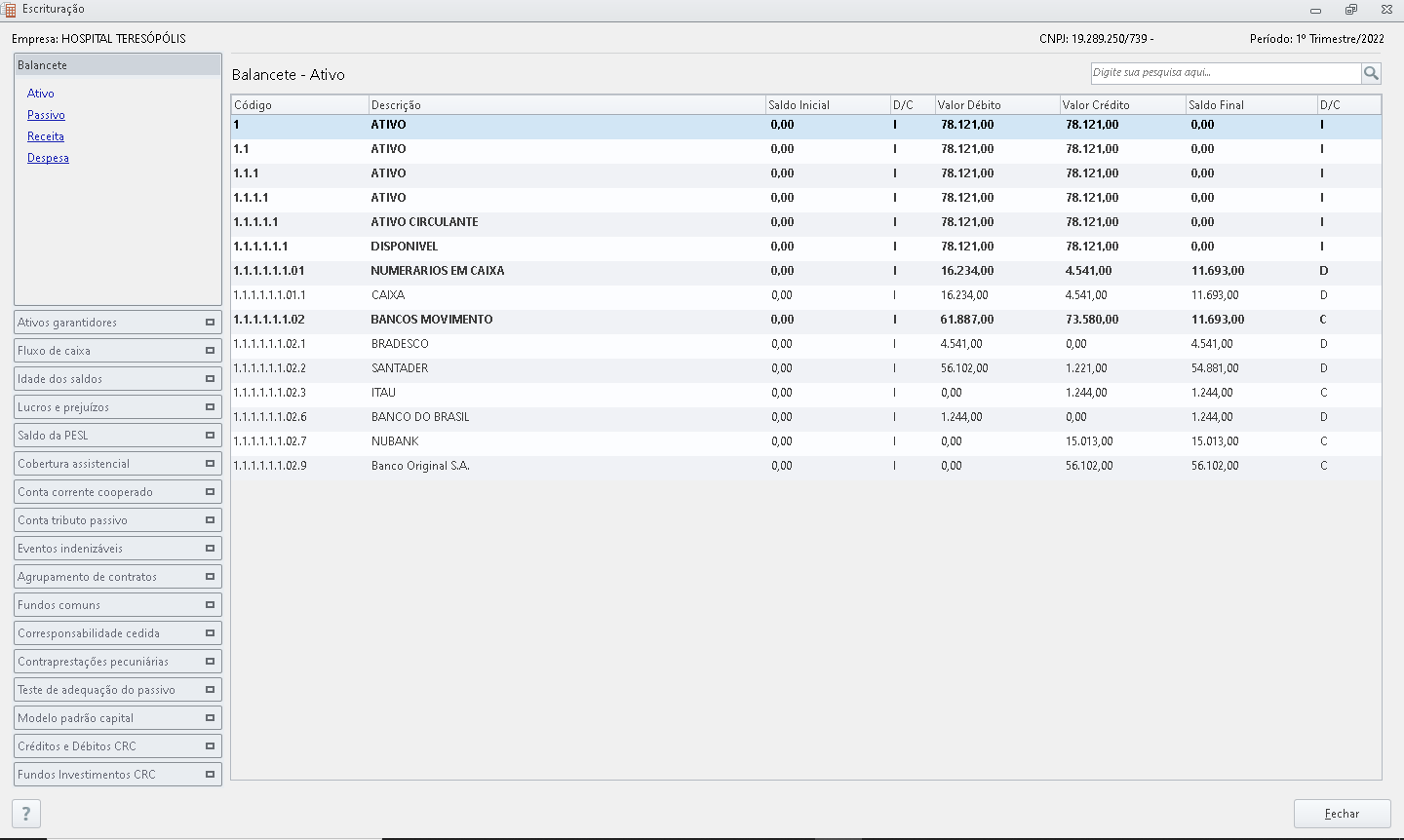This screenshot has width=1404, height=840.
Task: Open the Receita balancete link
Action: click(46, 136)
